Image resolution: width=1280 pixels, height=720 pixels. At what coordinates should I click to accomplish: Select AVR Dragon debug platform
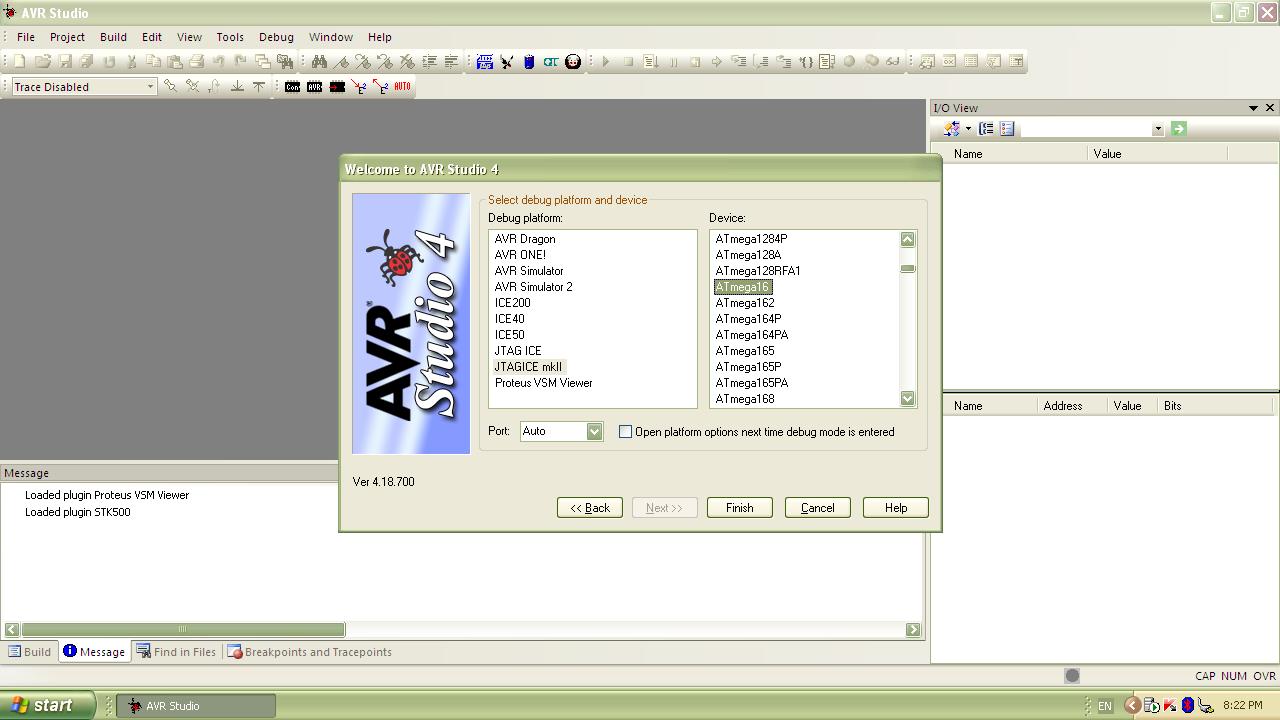click(525, 239)
